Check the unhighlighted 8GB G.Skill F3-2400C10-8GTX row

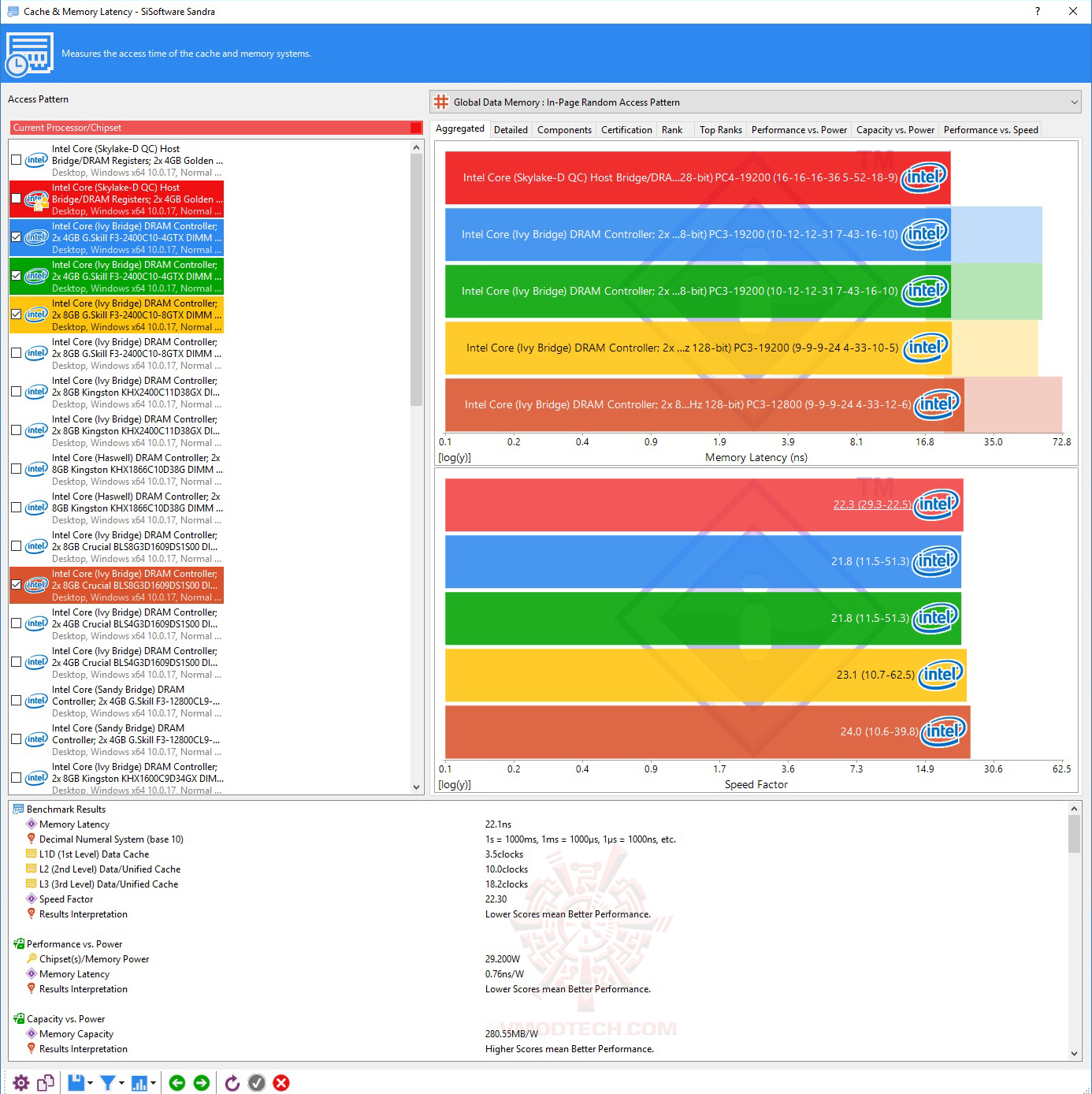click(x=17, y=353)
